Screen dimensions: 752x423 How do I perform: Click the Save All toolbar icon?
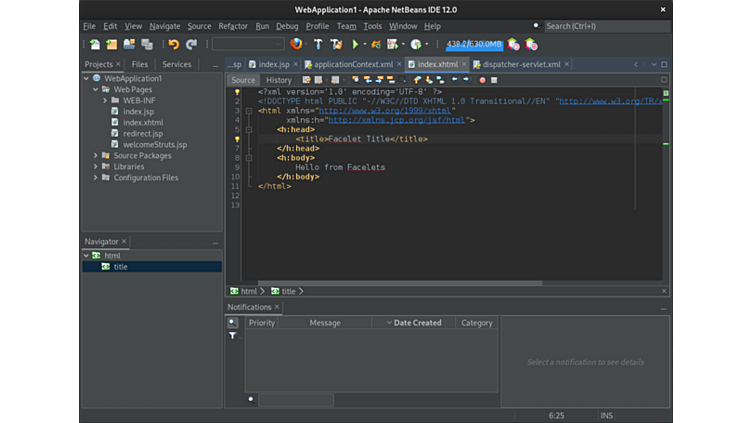click(x=147, y=45)
